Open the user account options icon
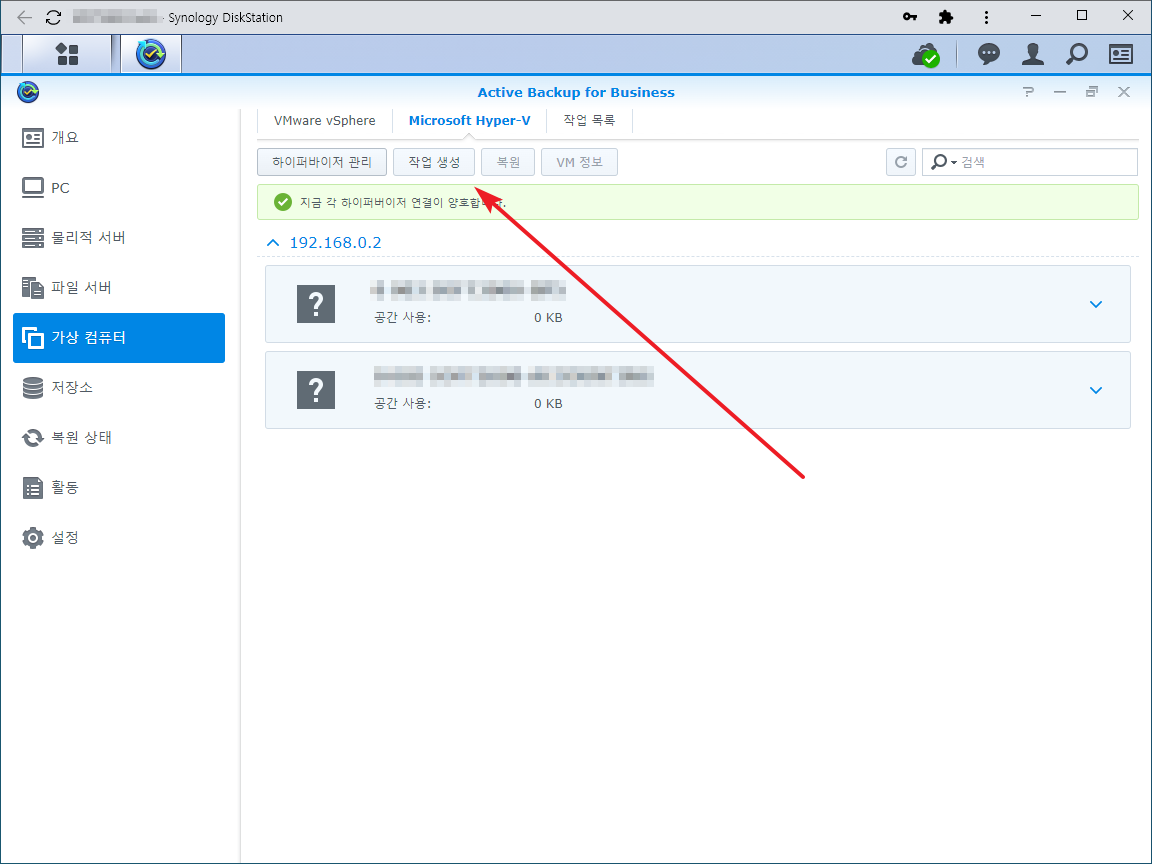The width and height of the screenshot is (1152, 864). click(x=1033, y=54)
